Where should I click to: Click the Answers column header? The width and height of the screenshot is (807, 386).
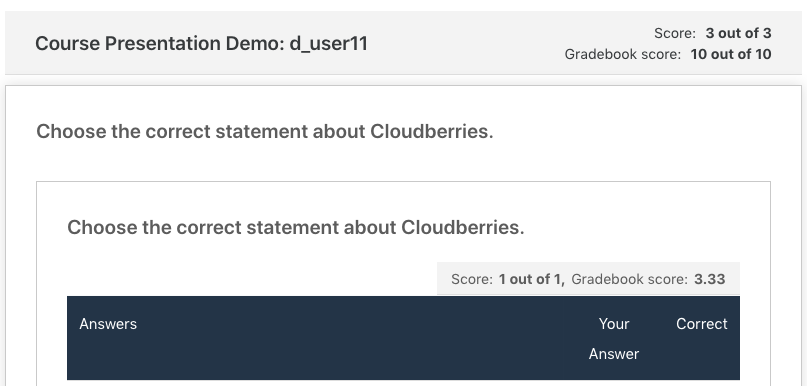(x=108, y=324)
